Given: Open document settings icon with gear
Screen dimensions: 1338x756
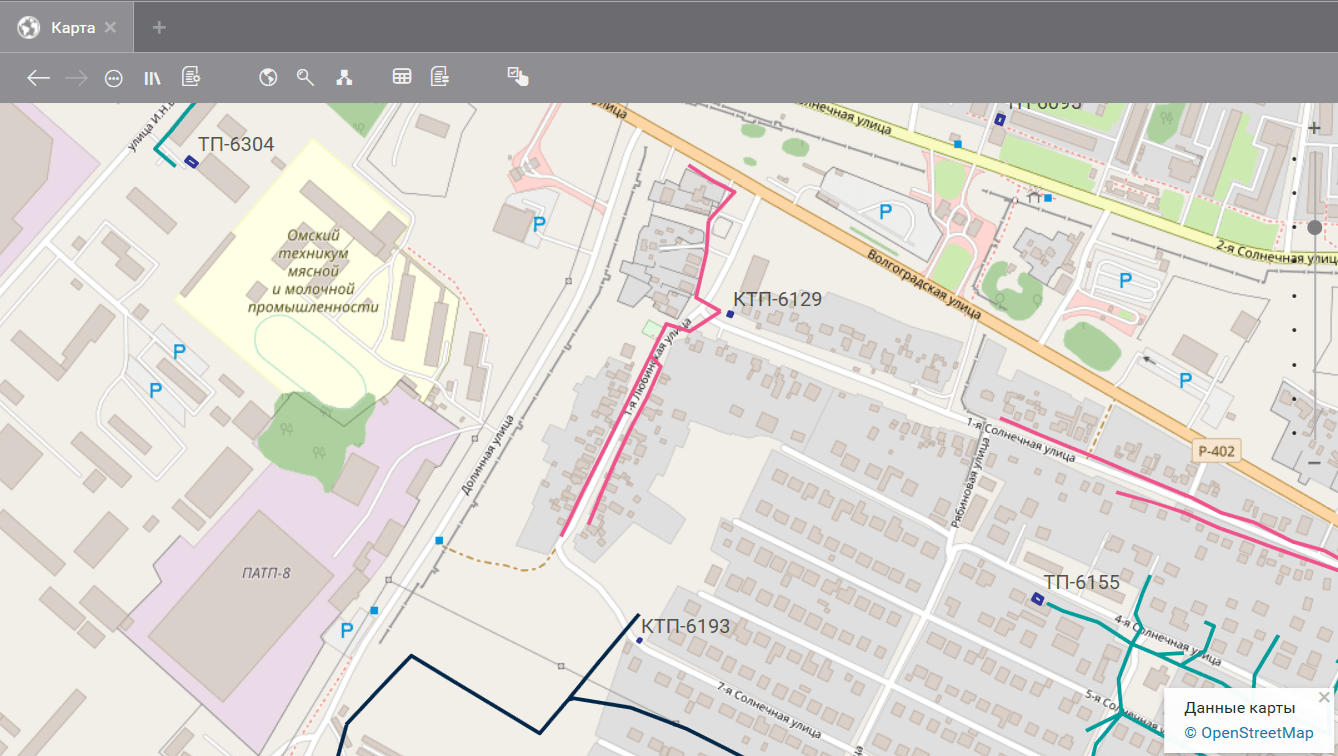Looking at the screenshot, I should (x=191, y=77).
